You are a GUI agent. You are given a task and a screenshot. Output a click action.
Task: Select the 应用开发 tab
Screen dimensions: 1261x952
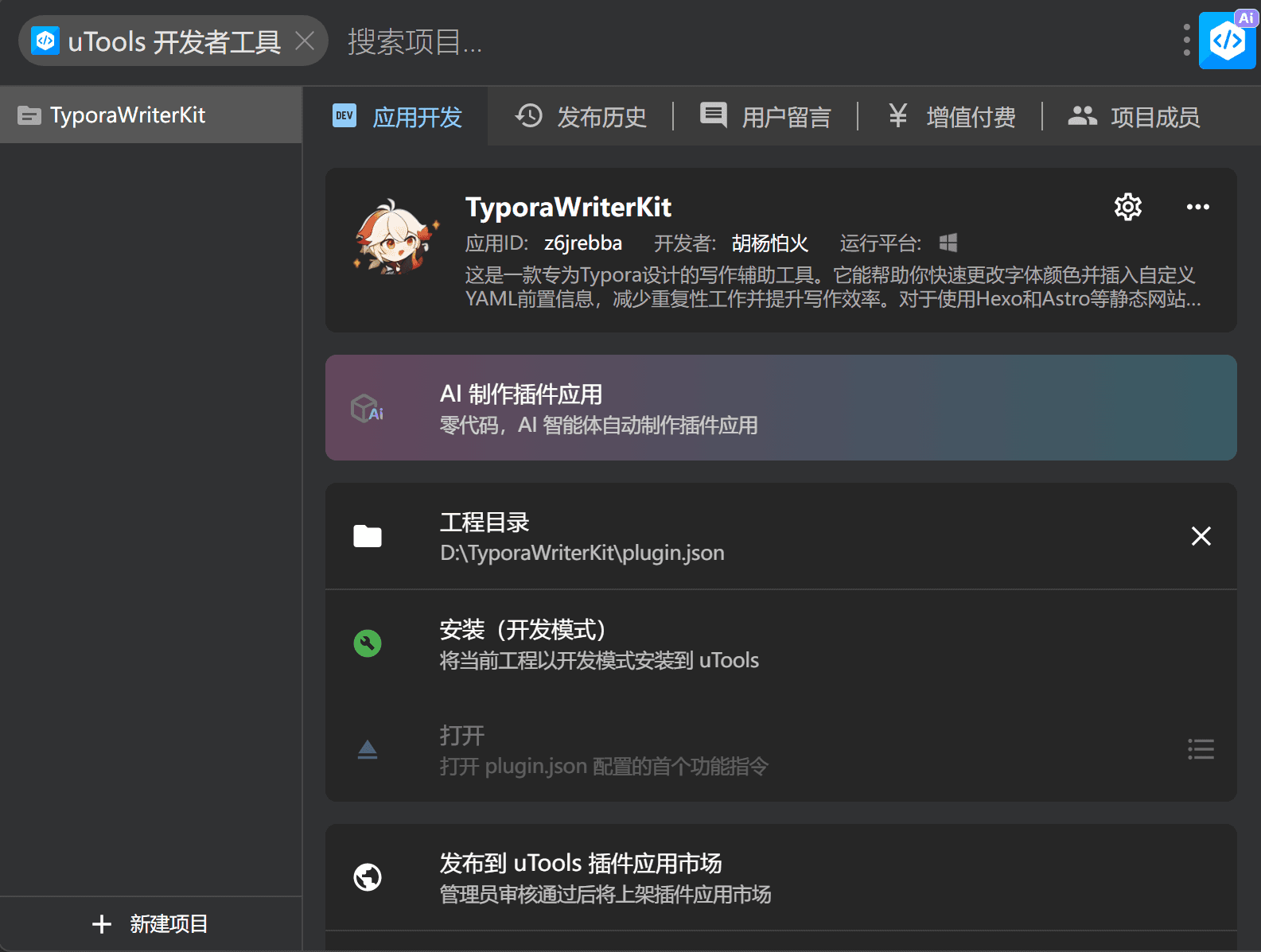397,117
